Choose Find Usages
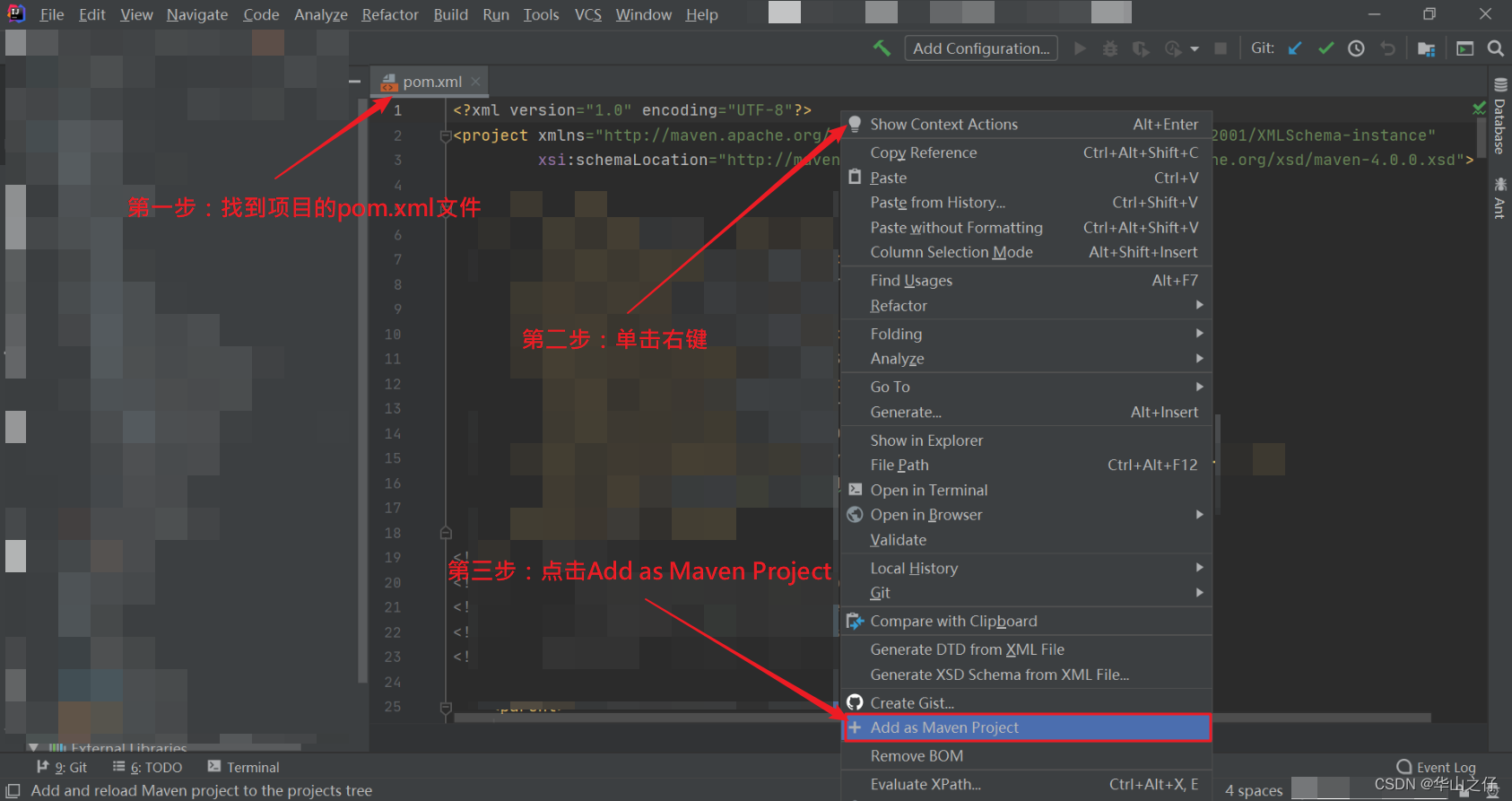 (1026, 281)
